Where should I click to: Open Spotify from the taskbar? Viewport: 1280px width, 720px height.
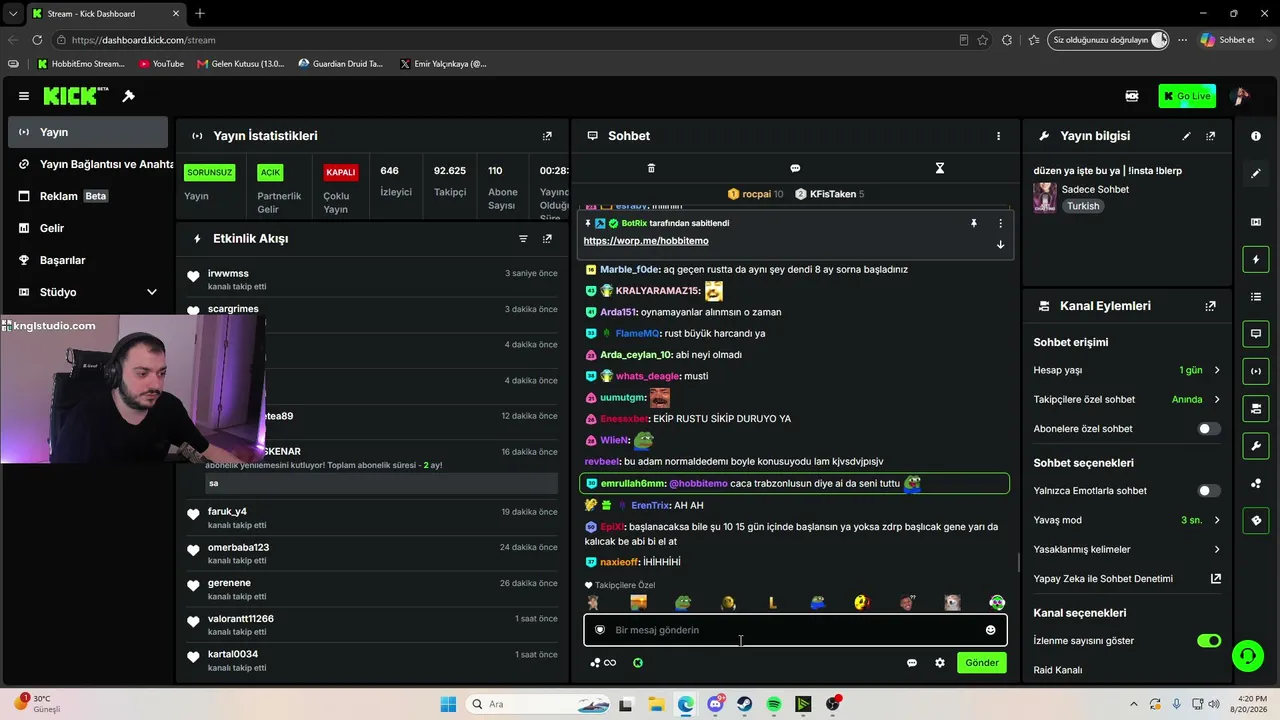tap(774, 704)
